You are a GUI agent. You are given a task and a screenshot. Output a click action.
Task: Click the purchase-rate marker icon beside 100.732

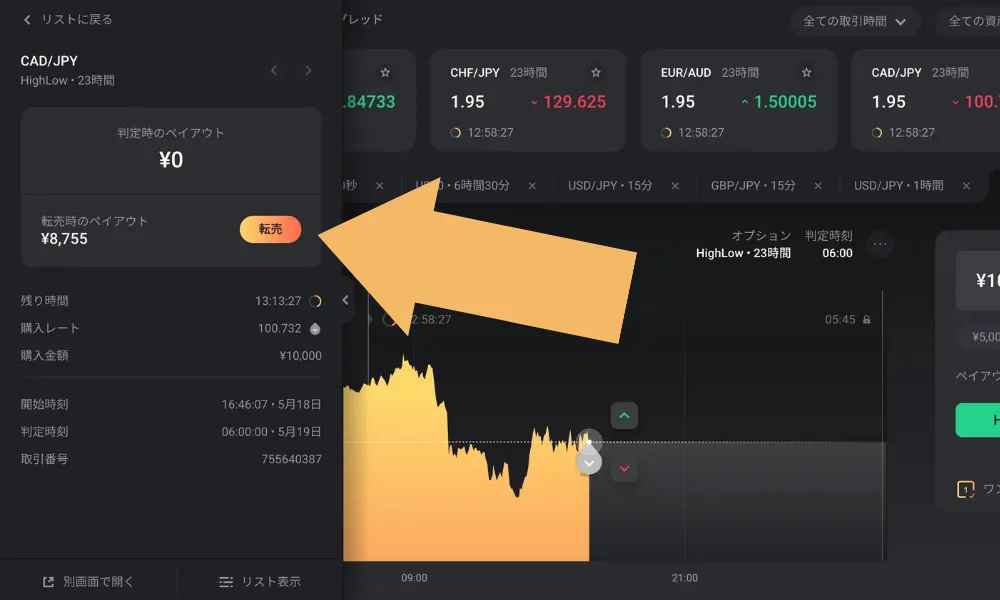click(x=315, y=329)
